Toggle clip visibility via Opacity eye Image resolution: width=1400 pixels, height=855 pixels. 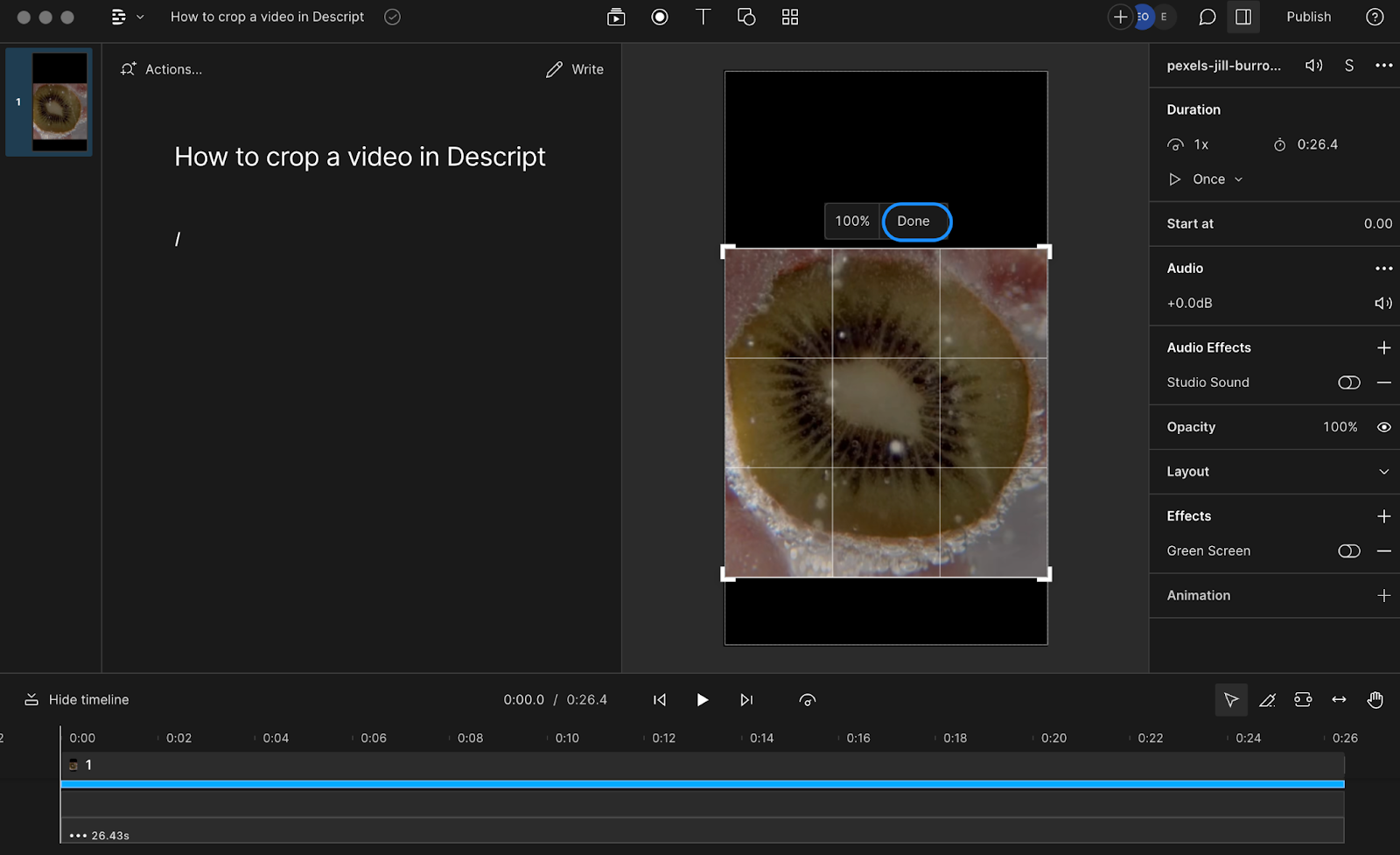pos(1383,427)
